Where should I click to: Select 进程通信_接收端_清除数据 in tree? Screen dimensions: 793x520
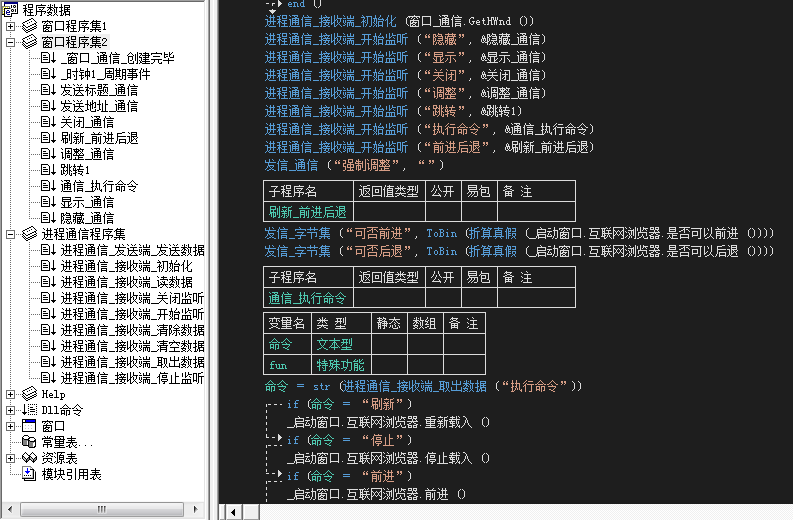(x=132, y=330)
